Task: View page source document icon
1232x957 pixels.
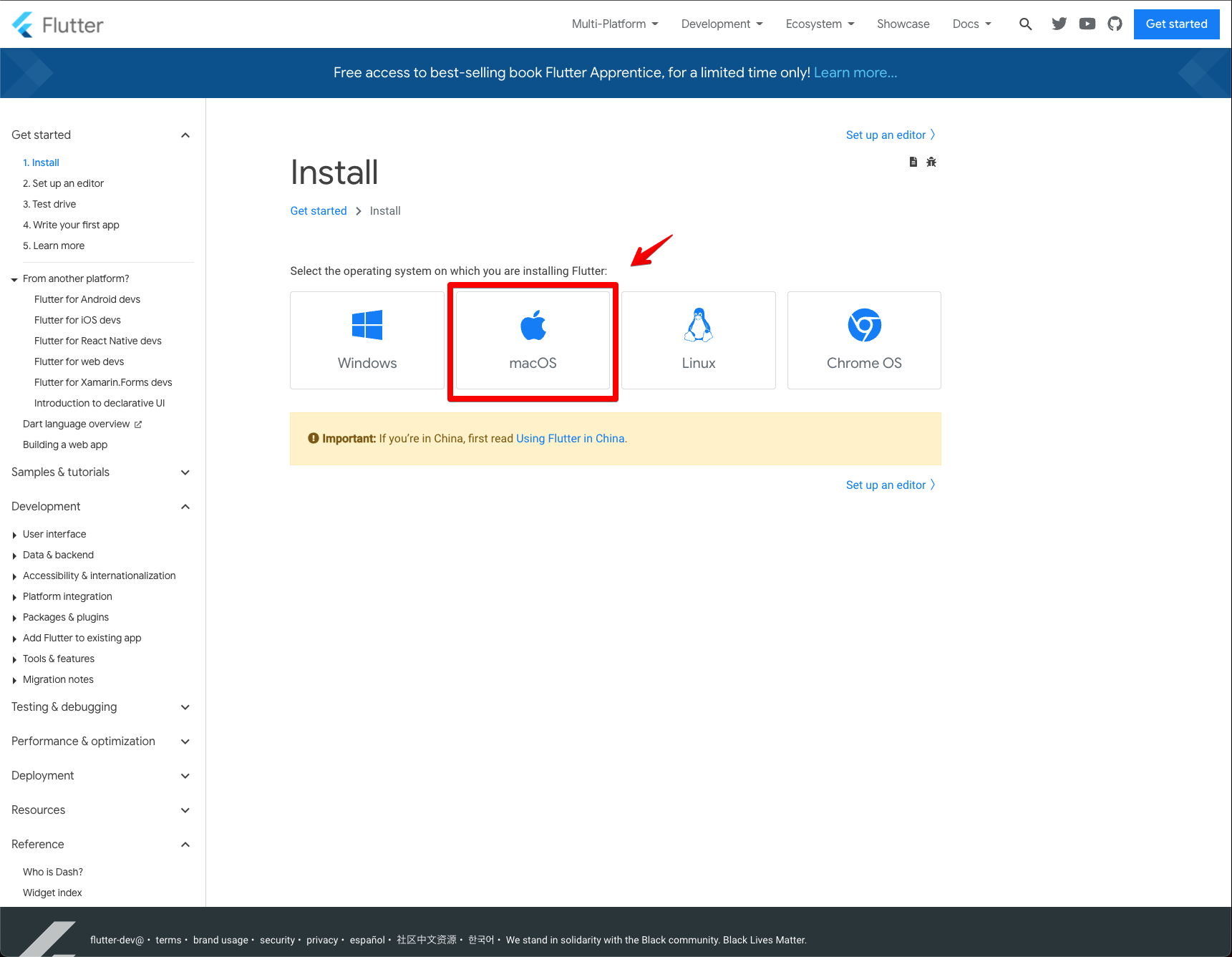Action: pyautogui.click(x=913, y=162)
